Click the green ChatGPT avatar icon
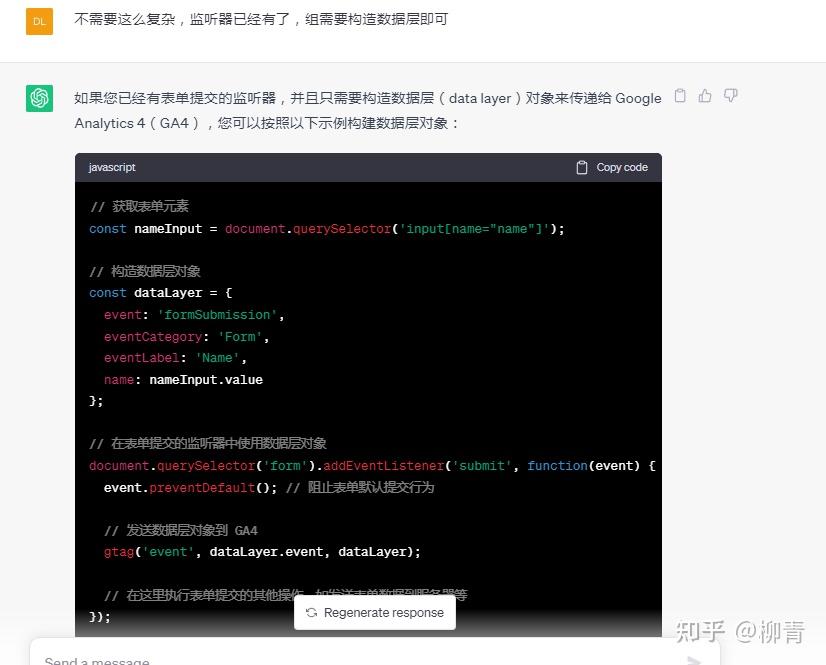Screen dimensions: 826x665 click(39, 100)
